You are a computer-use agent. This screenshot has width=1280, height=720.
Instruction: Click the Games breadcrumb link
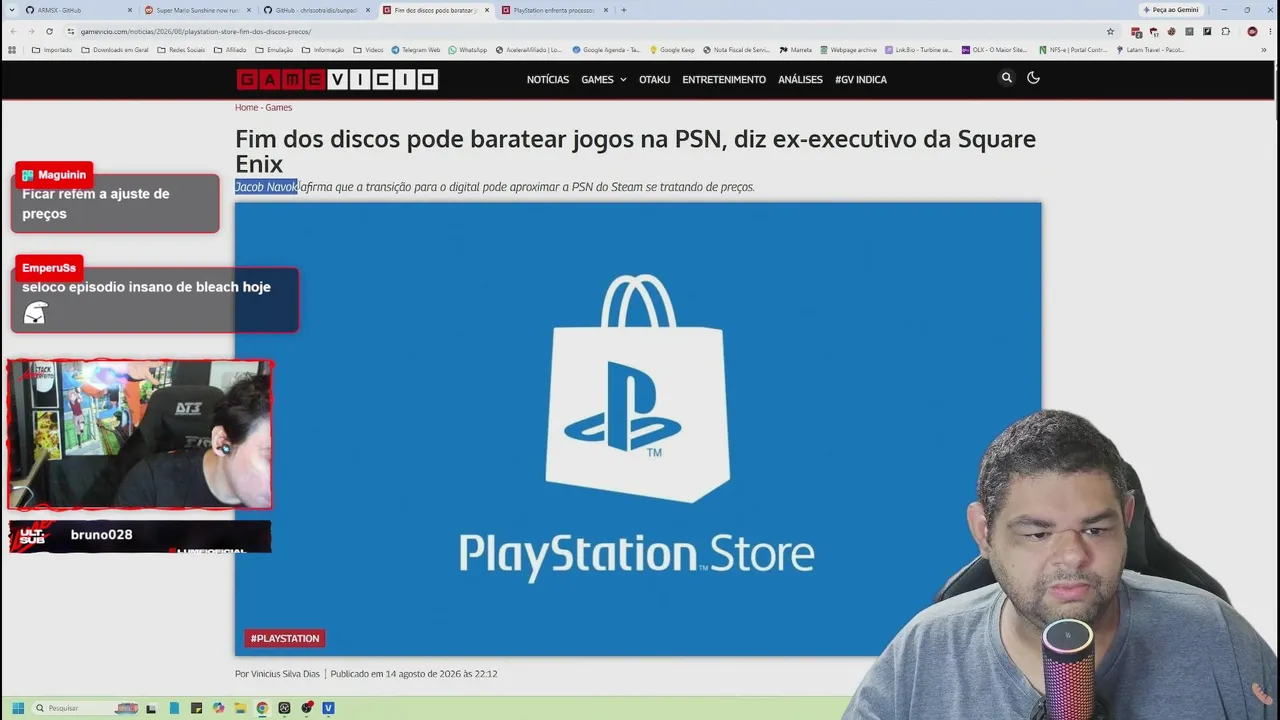pyautogui.click(x=279, y=107)
